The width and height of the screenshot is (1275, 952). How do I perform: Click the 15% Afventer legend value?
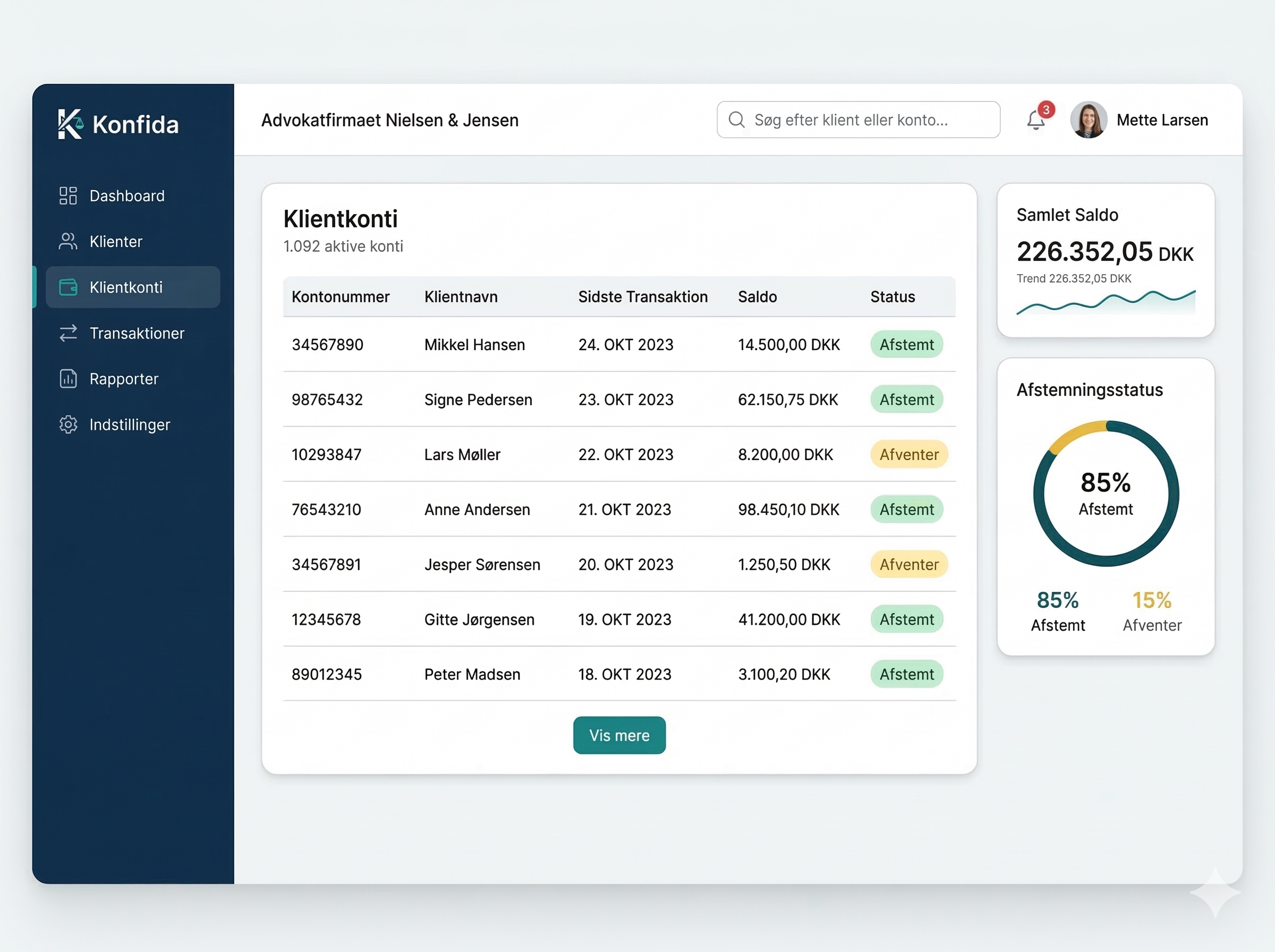(1152, 600)
